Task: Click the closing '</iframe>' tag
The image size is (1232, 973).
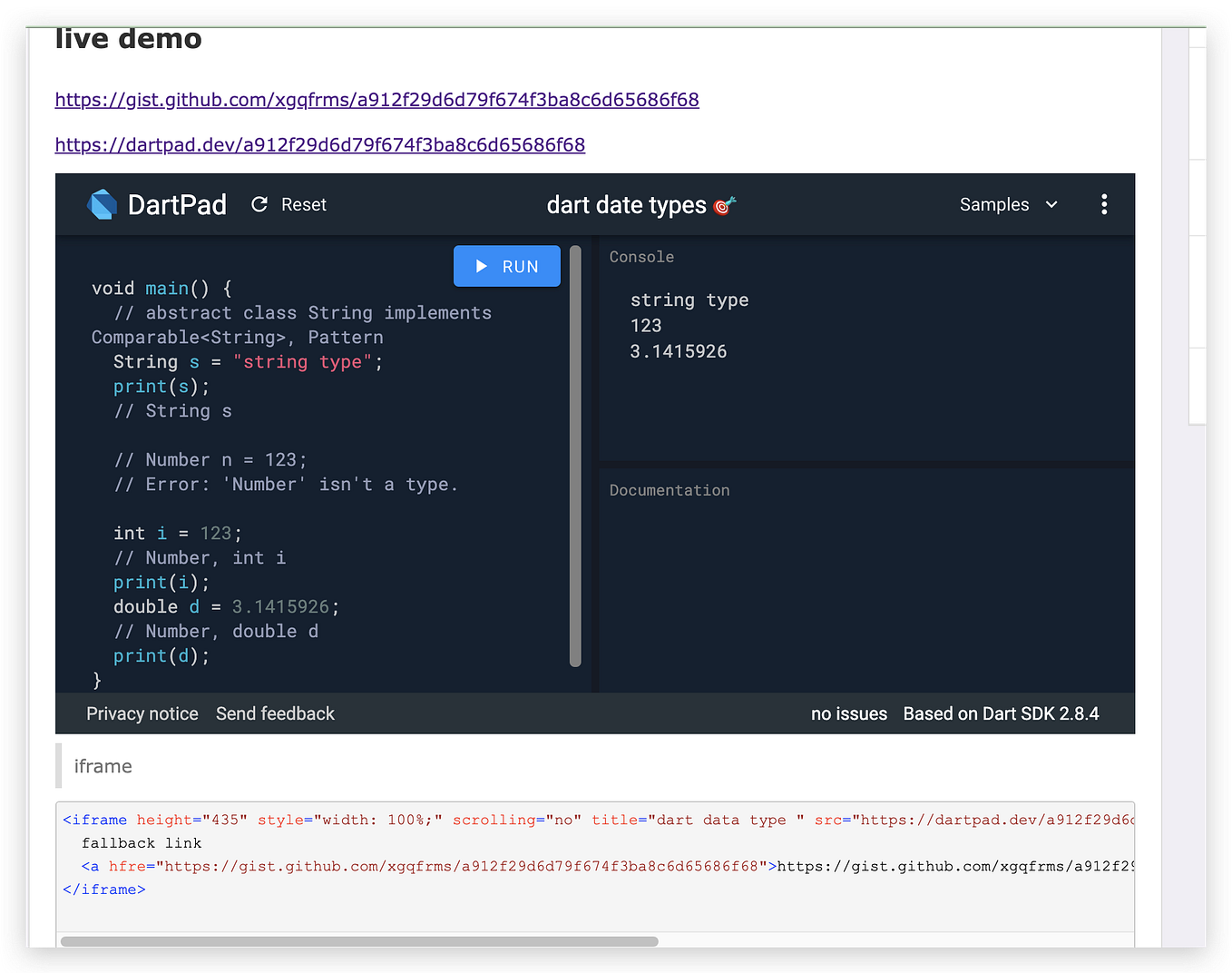Action: [x=104, y=889]
